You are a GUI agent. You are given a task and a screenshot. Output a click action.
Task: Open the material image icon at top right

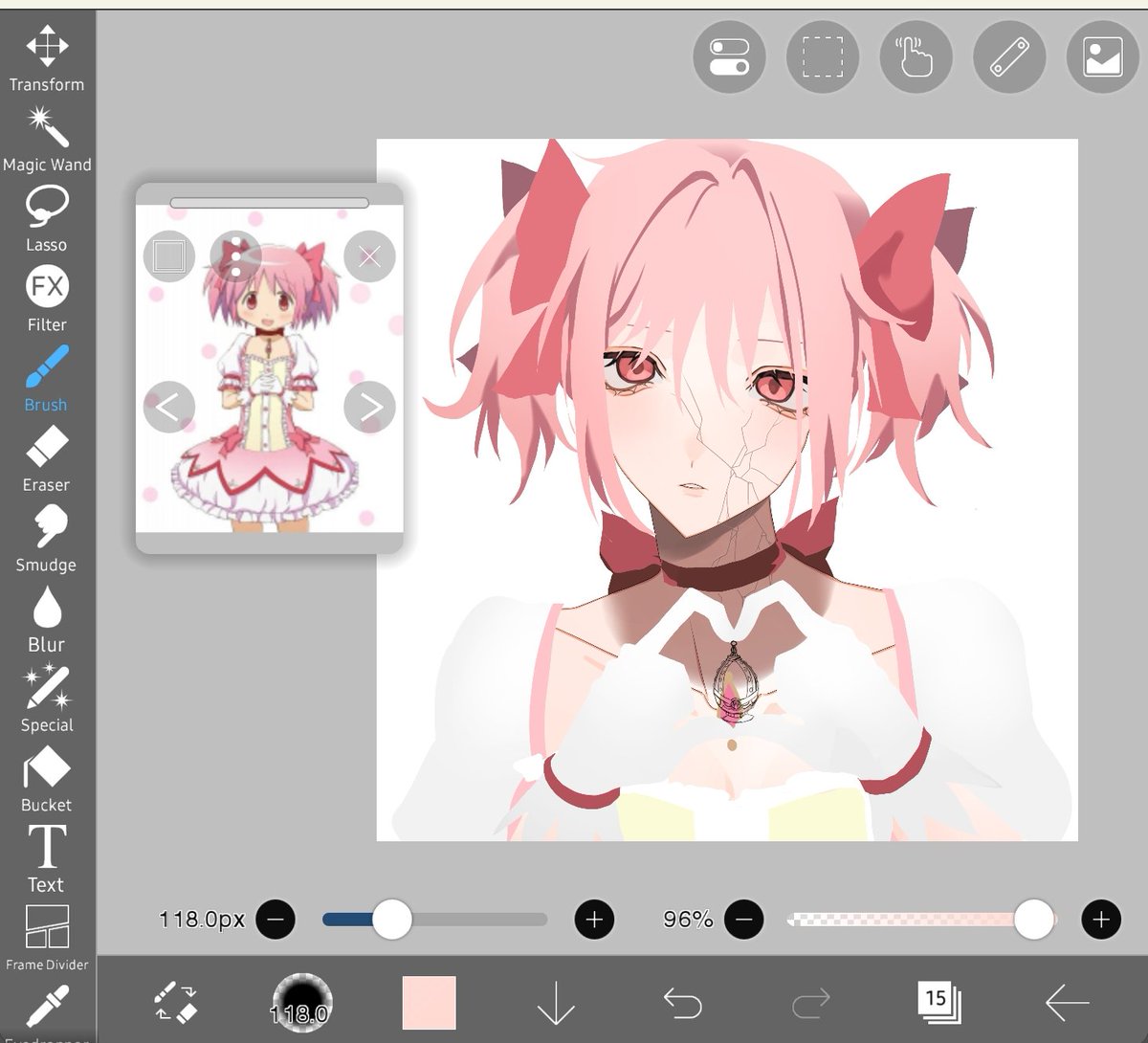pyautogui.click(x=1102, y=56)
